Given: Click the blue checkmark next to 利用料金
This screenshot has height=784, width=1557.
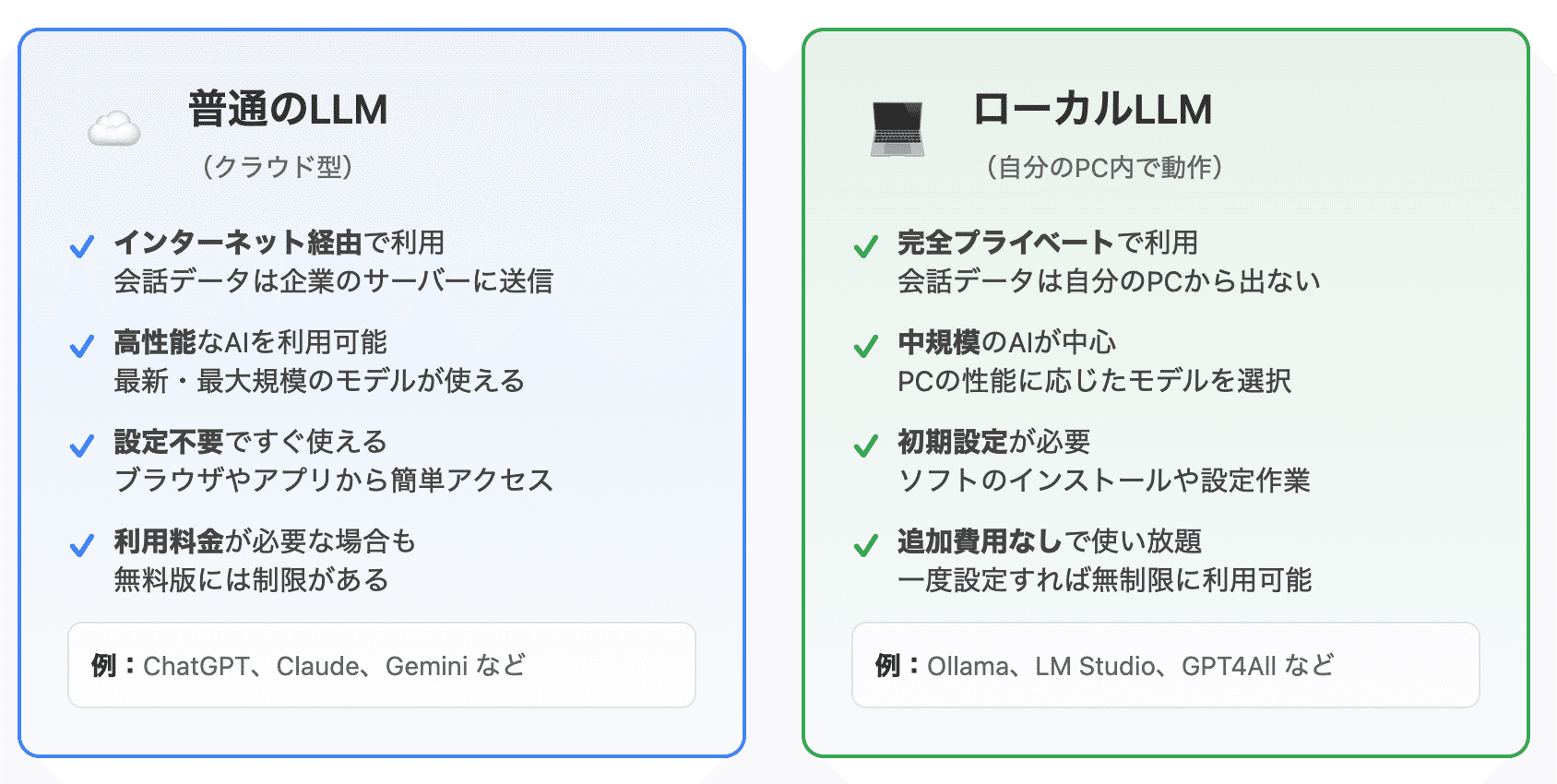Looking at the screenshot, I should click(82, 545).
